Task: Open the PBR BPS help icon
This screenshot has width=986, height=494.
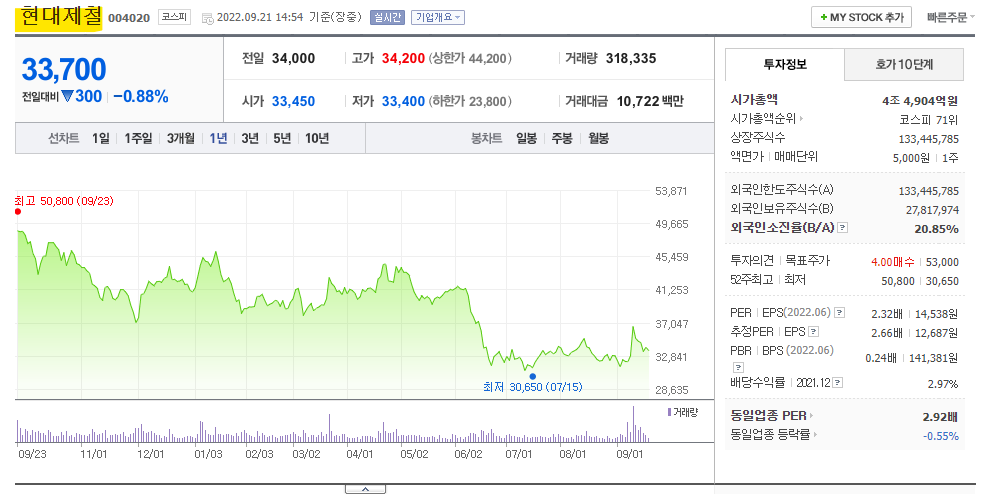Action: [738, 367]
